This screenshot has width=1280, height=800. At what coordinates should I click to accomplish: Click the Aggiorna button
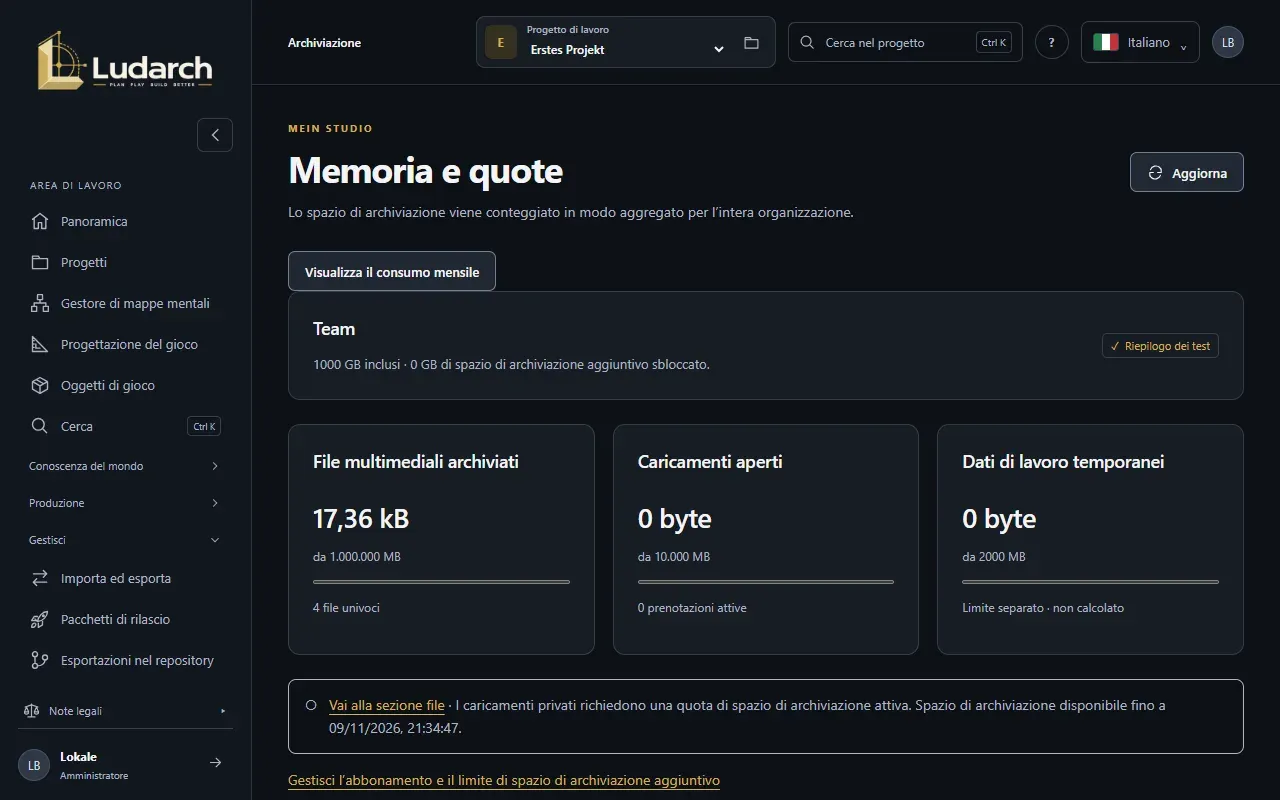coord(1187,172)
